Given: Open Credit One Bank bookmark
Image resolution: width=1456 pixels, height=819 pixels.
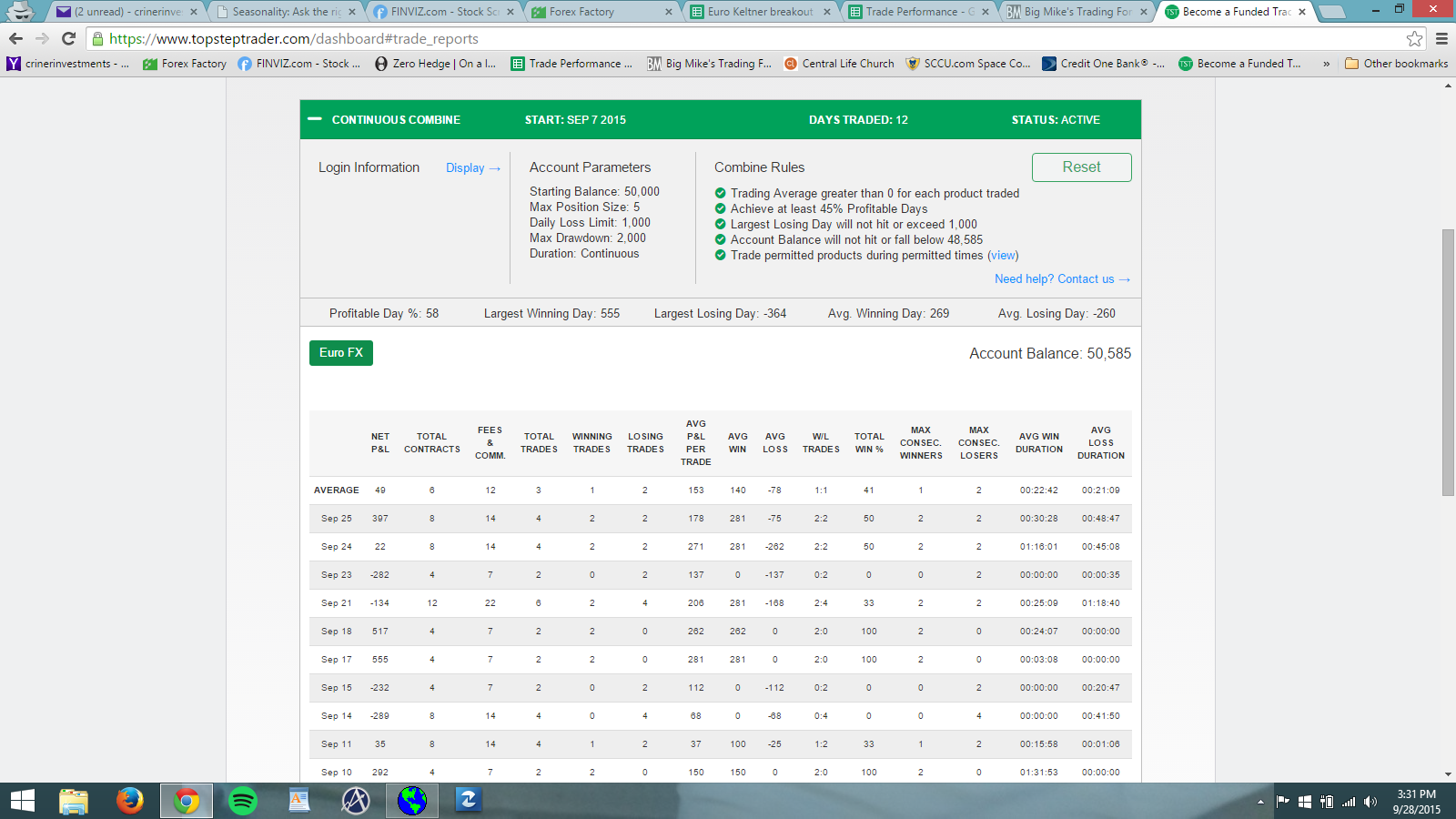Looking at the screenshot, I should 1103,64.
